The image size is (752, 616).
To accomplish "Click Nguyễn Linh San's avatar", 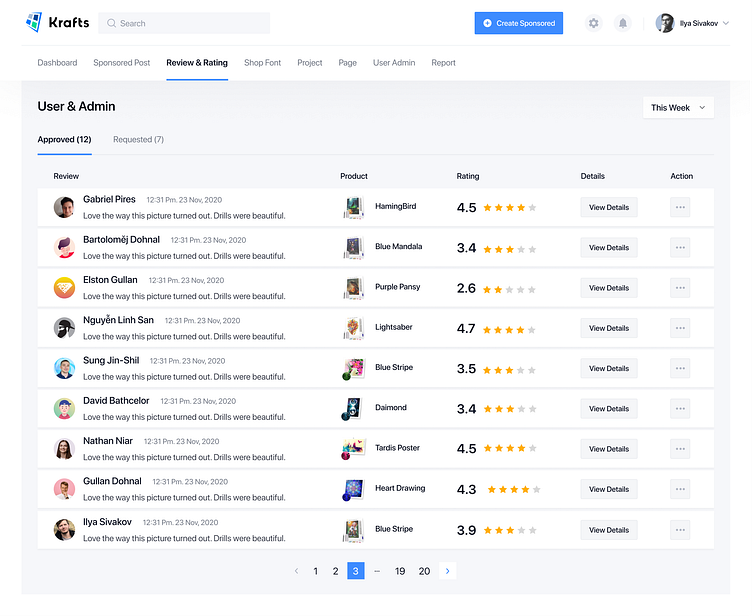I will 64,328.
